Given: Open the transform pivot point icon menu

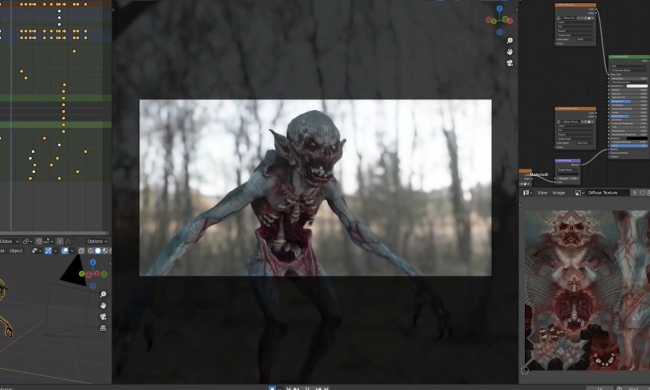Looking at the screenshot, I should click(x=27, y=241).
